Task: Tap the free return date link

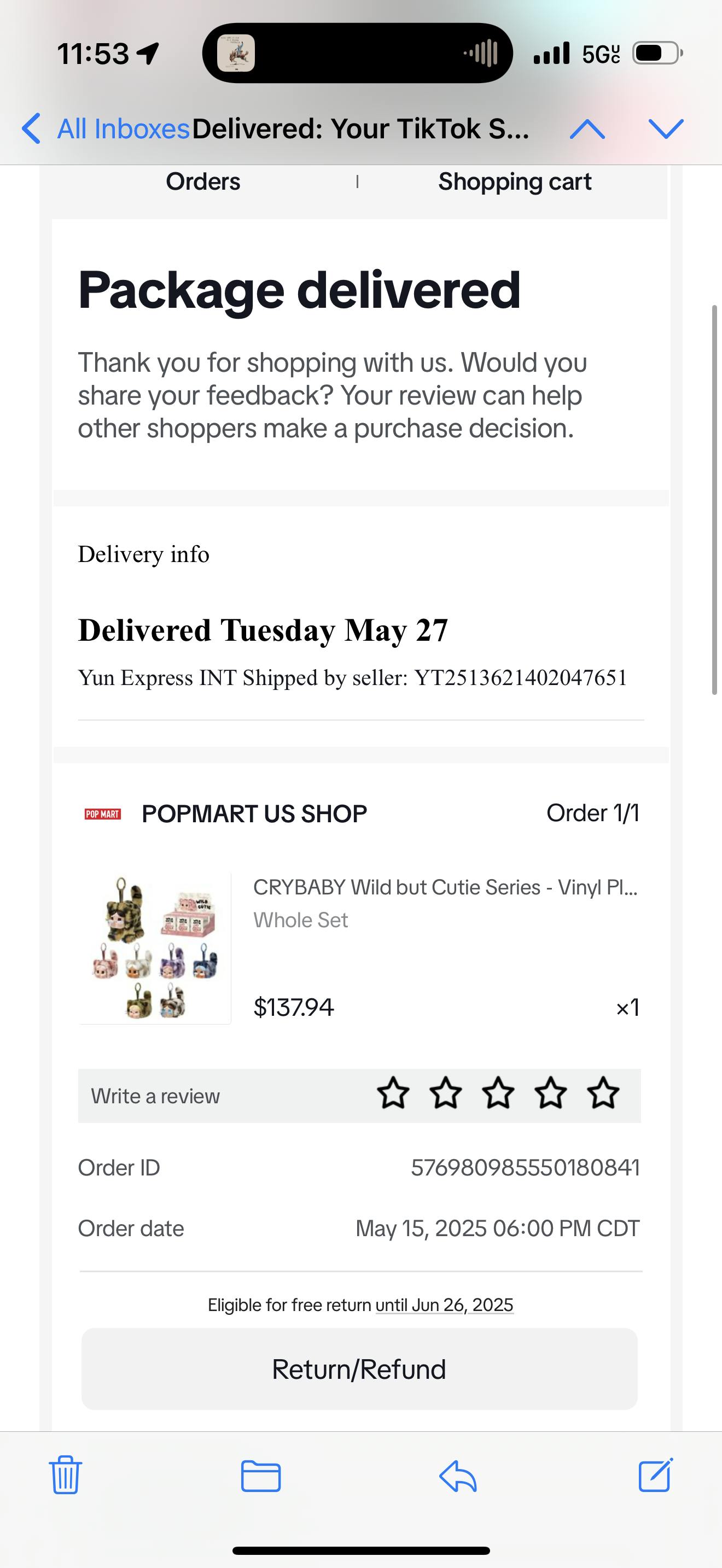Action: pos(444,1304)
